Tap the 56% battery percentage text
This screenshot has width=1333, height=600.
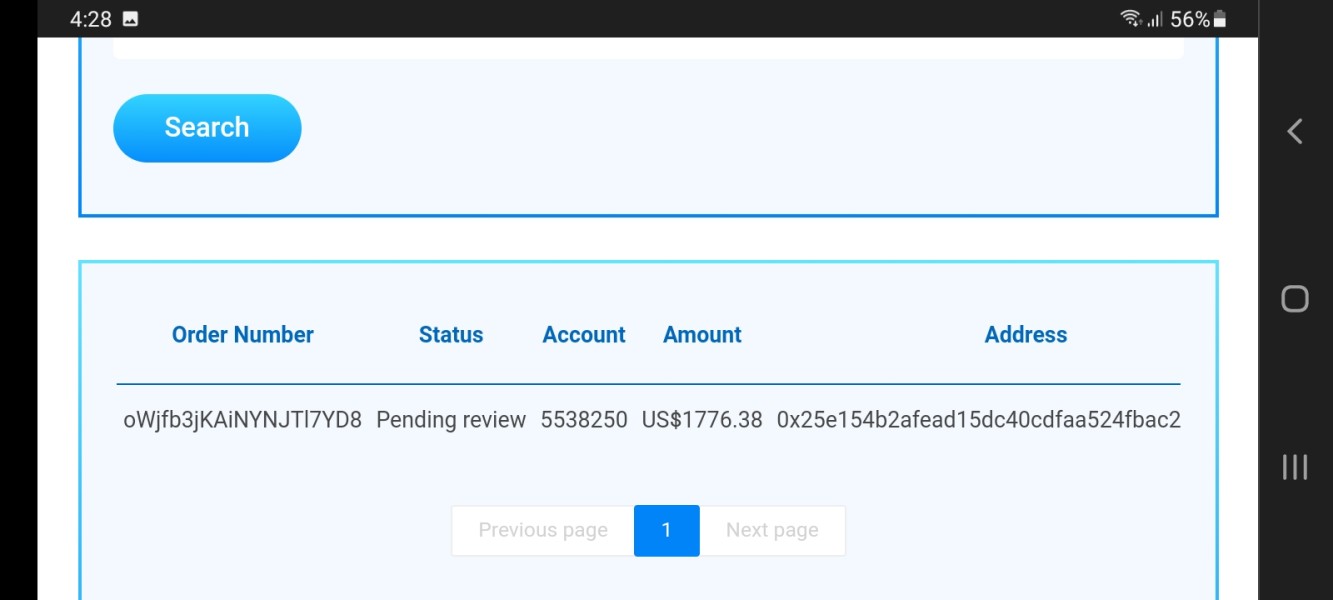(x=1190, y=19)
